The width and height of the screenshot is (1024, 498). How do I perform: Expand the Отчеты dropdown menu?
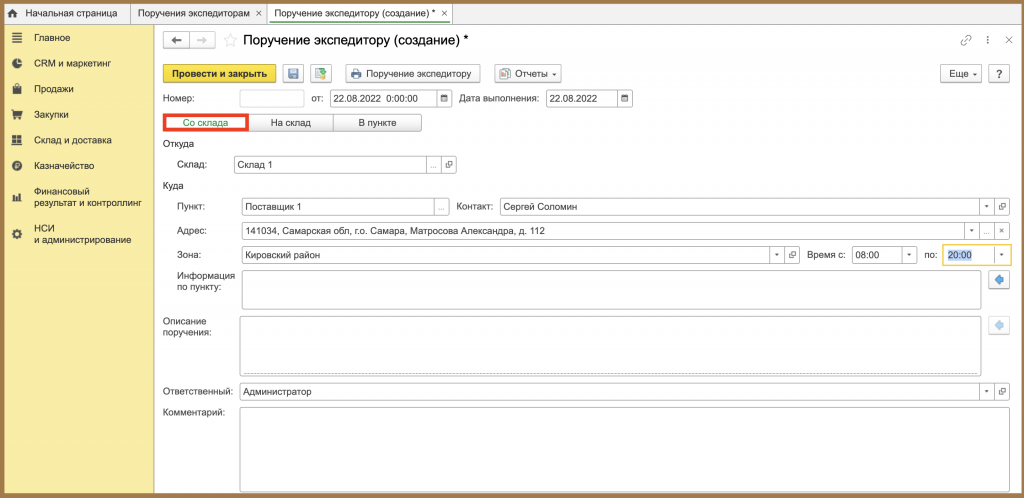tap(528, 74)
